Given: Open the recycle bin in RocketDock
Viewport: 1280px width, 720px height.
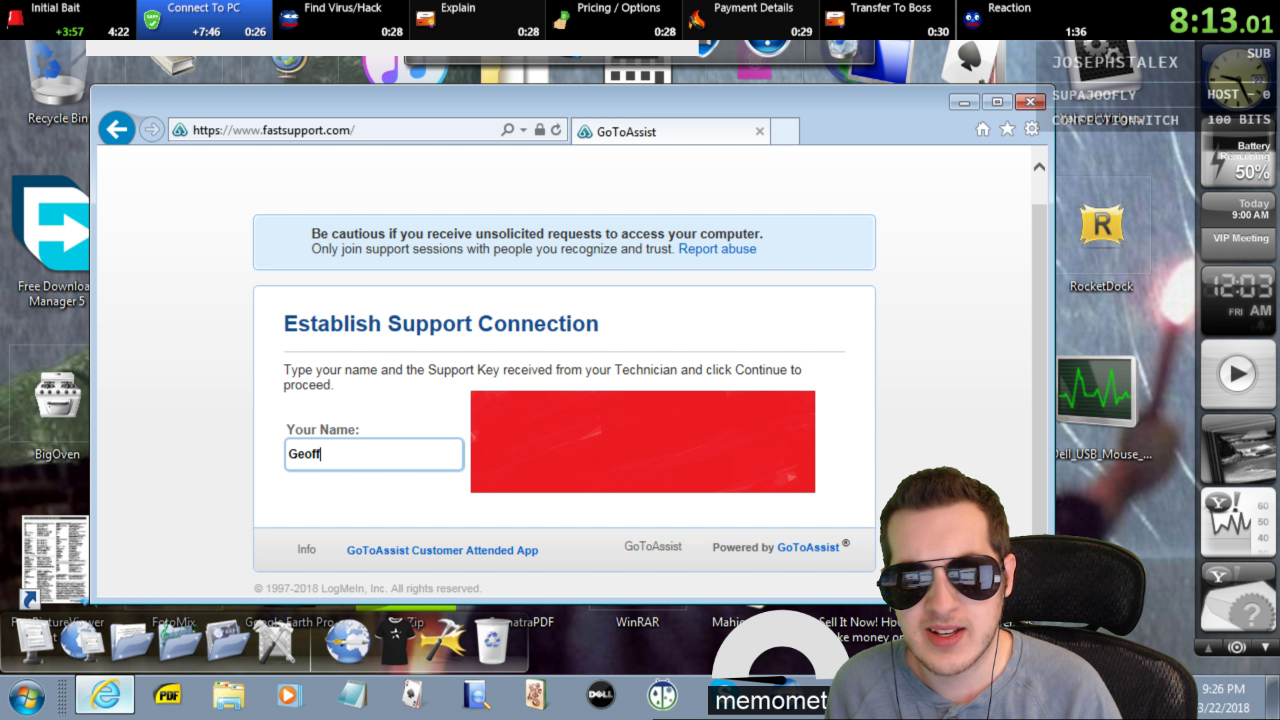Looking at the screenshot, I should point(492,641).
